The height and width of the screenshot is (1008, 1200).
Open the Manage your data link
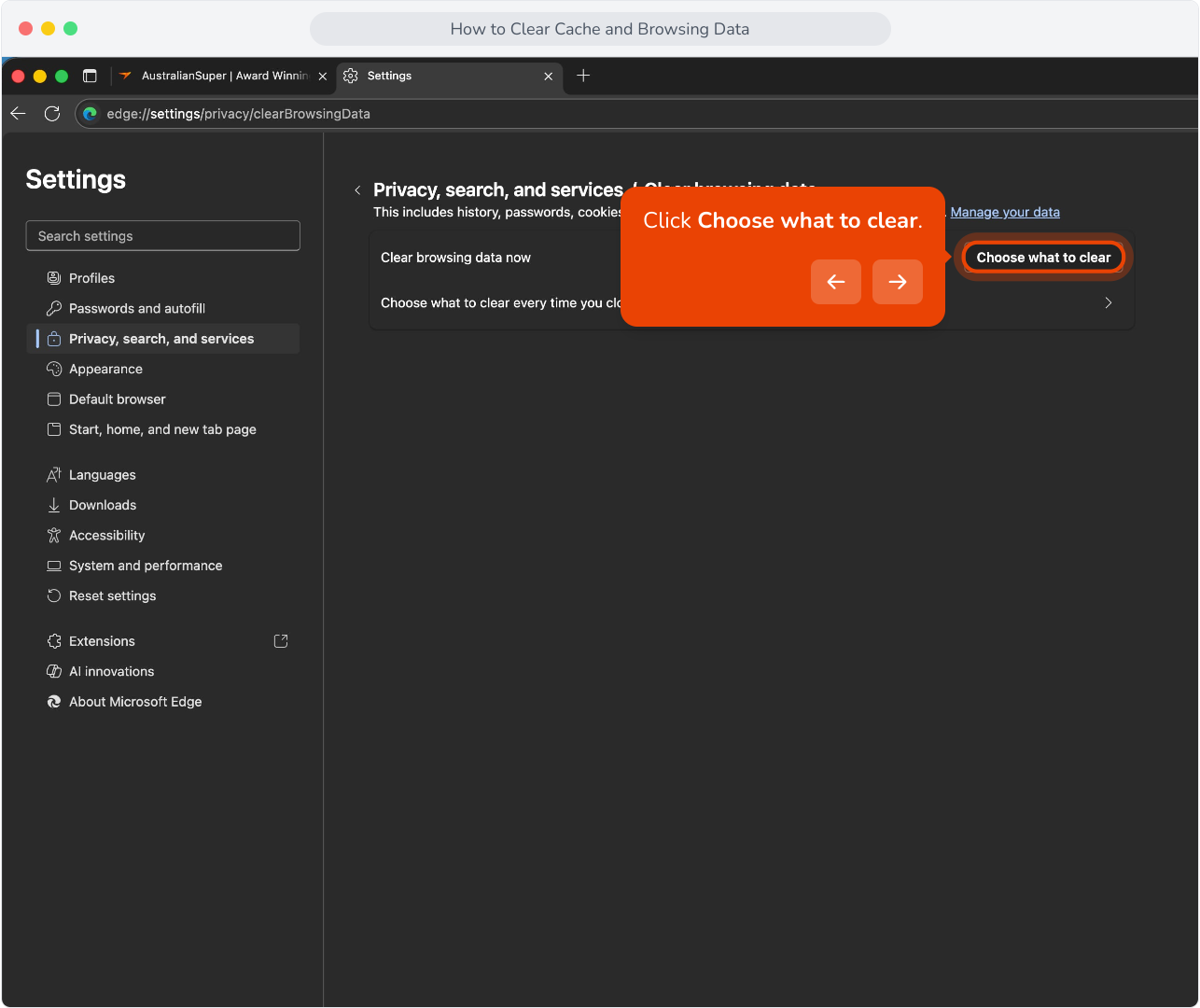(x=1005, y=212)
